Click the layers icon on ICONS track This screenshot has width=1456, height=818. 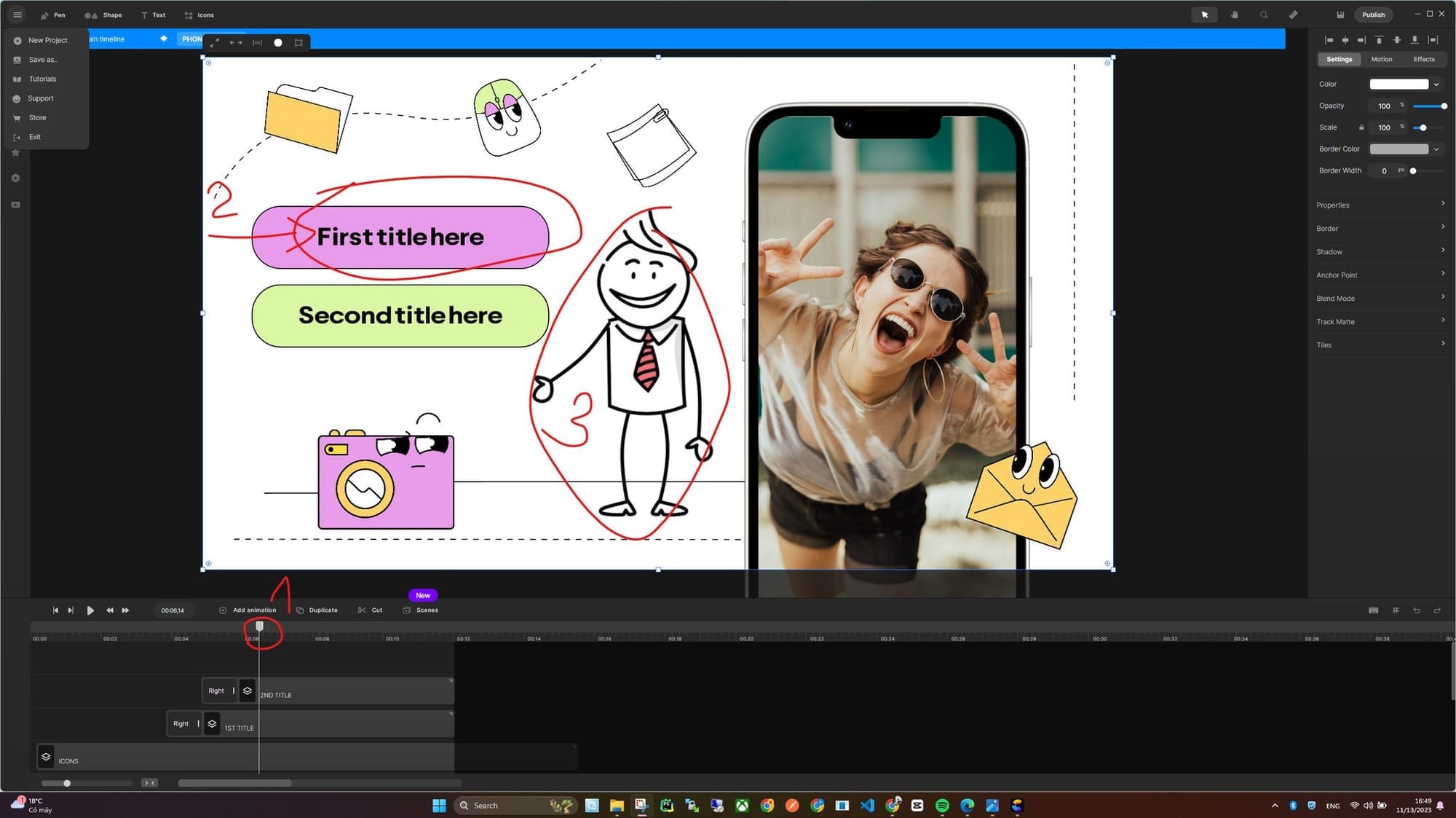click(46, 757)
